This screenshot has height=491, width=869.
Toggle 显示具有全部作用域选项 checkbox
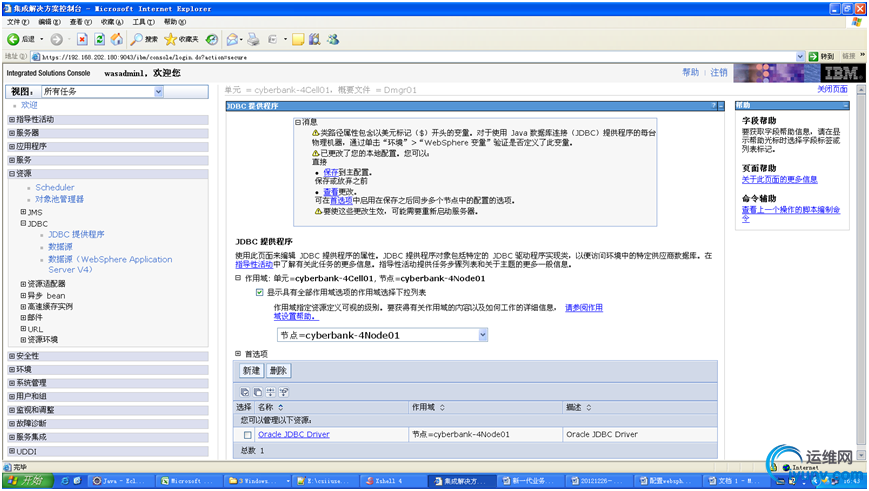tap(259, 293)
